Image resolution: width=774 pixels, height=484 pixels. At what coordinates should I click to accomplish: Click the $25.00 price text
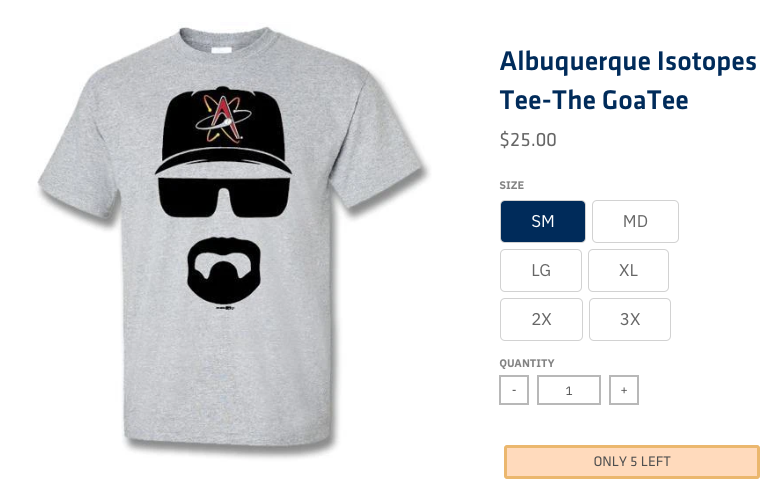[x=528, y=140]
